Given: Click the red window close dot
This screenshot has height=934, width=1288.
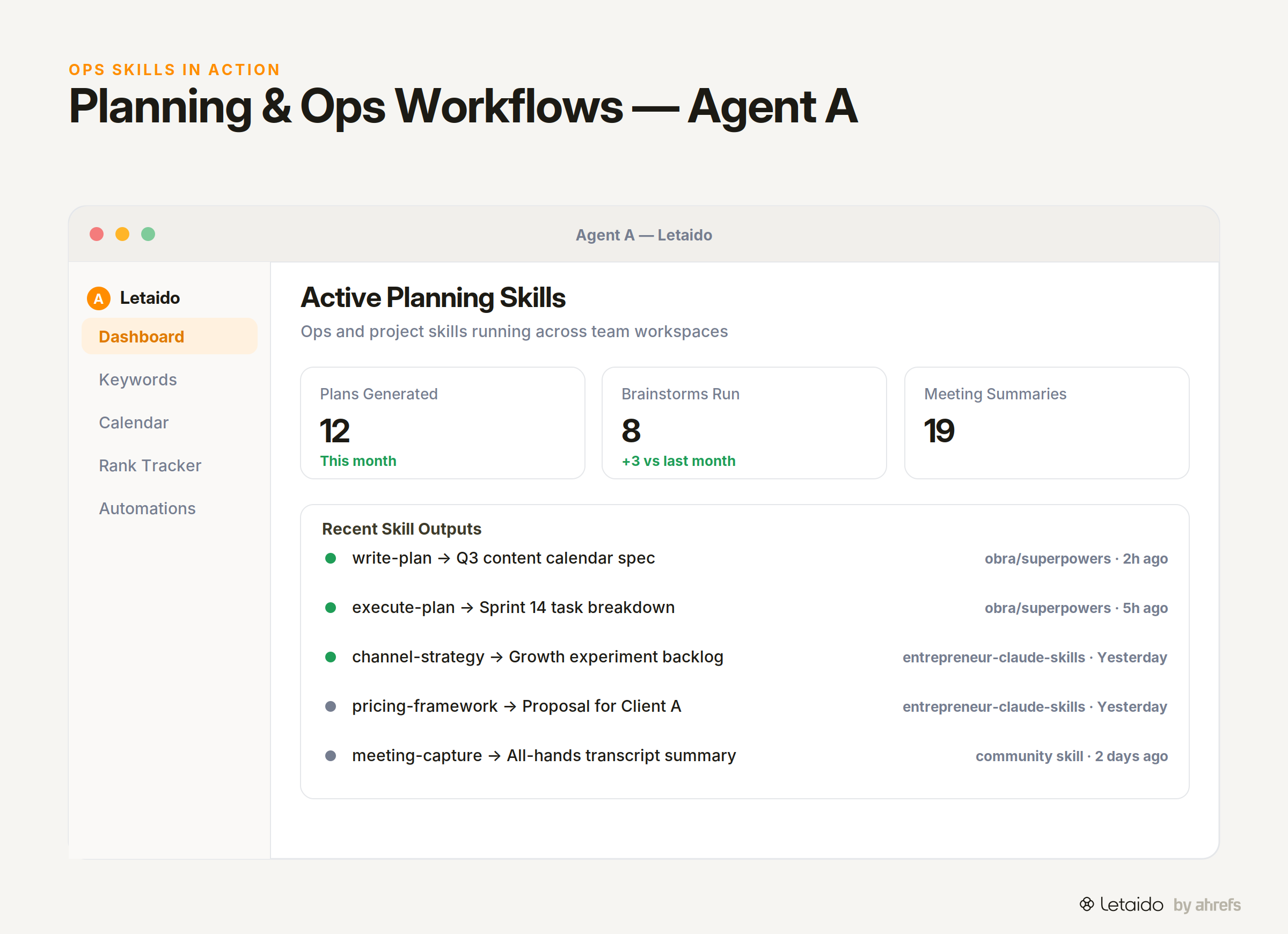Looking at the screenshot, I should click(x=97, y=234).
